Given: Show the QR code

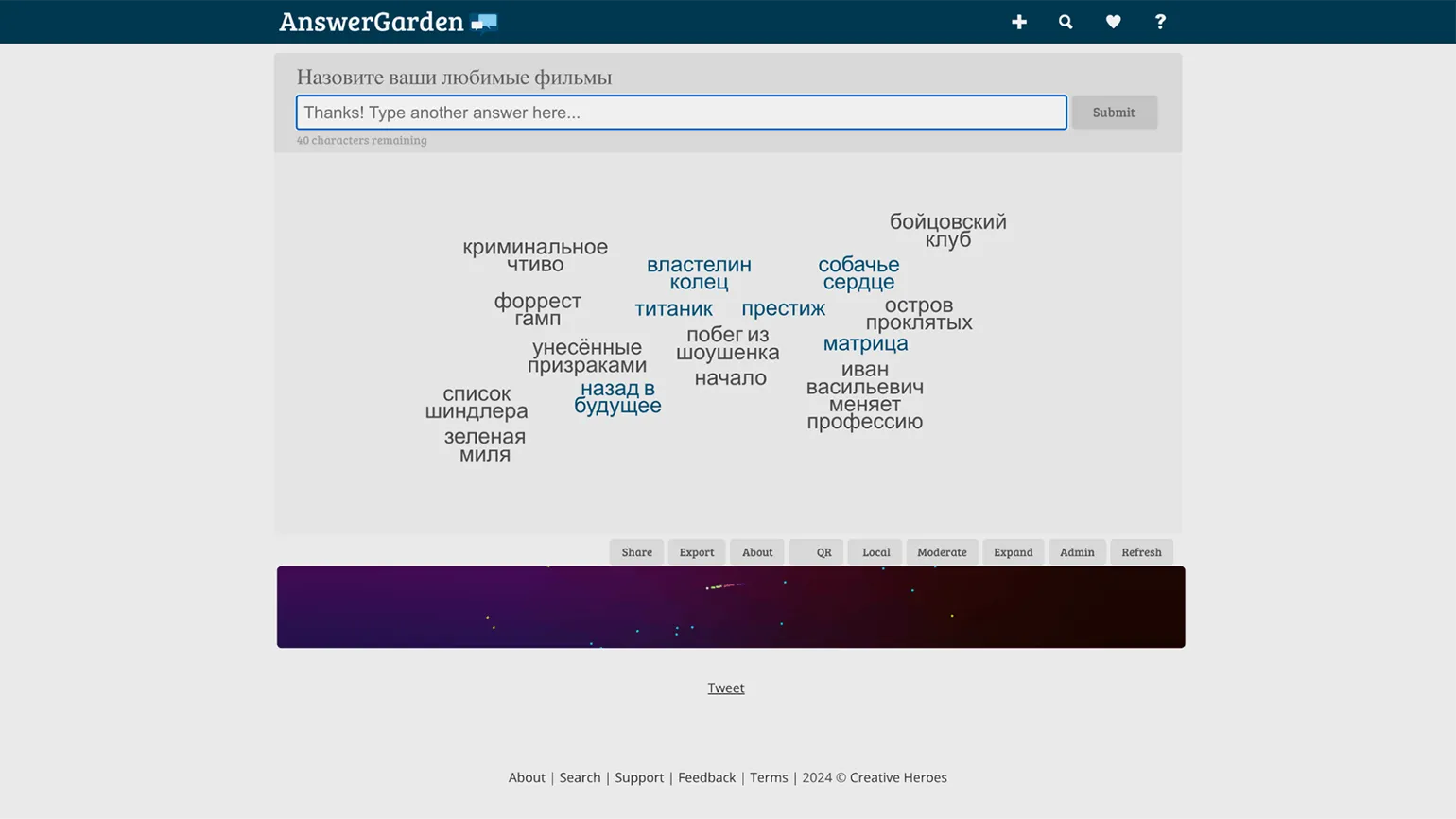Looking at the screenshot, I should click(823, 552).
